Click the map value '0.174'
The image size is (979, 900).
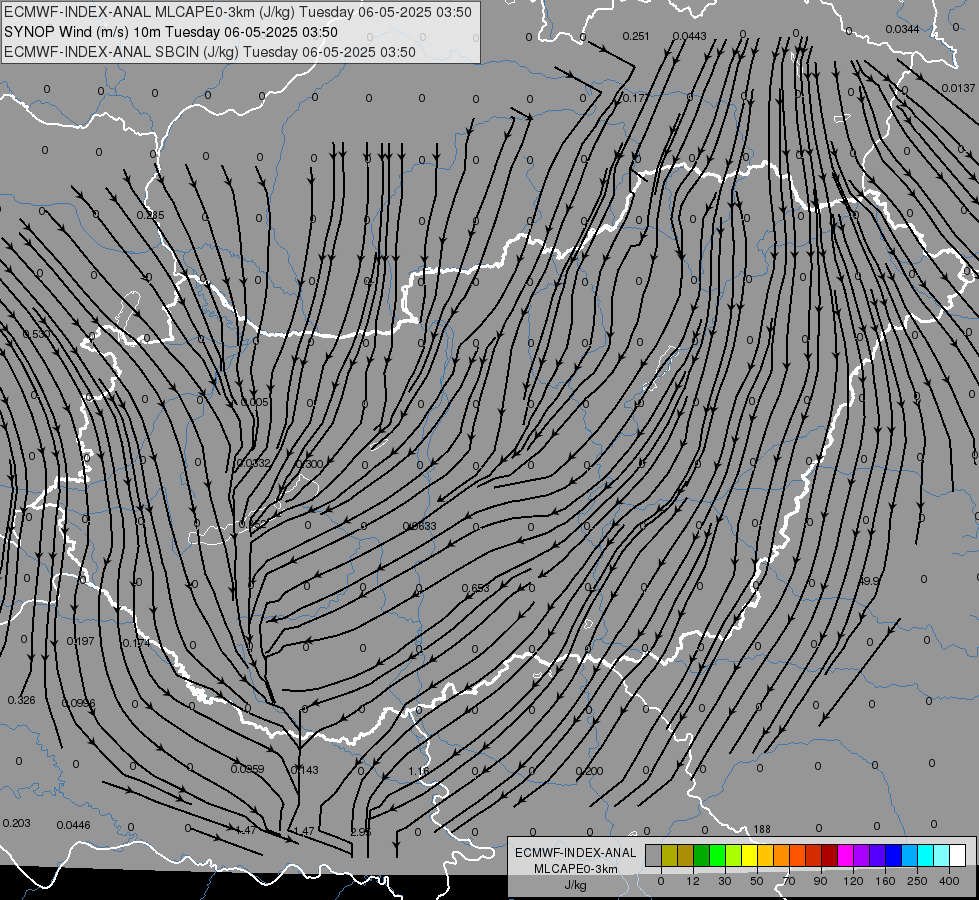point(136,643)
